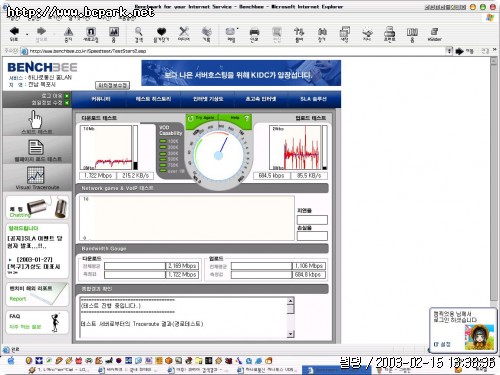Click the KIDC server hosting banner

[x=241, y=73]
